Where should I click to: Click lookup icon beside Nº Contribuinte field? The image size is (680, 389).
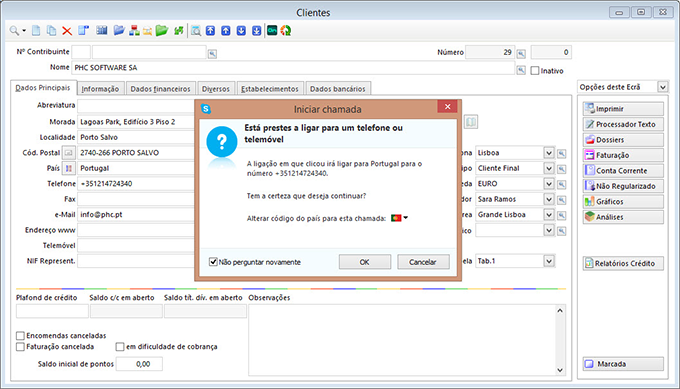pyautogui.click(x=212, y=54)
